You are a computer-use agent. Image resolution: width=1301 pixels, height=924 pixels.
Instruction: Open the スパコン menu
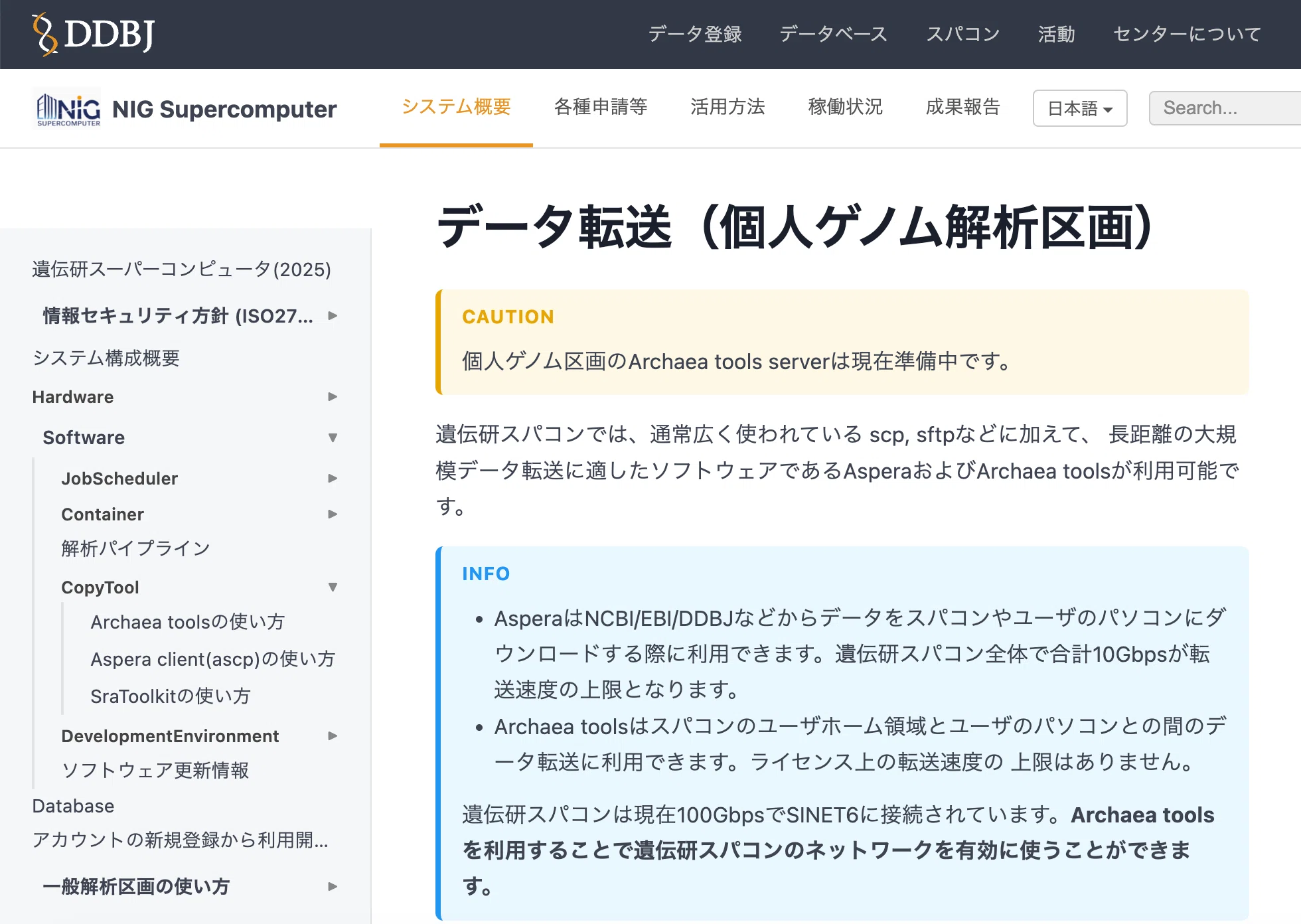(963, 34)
